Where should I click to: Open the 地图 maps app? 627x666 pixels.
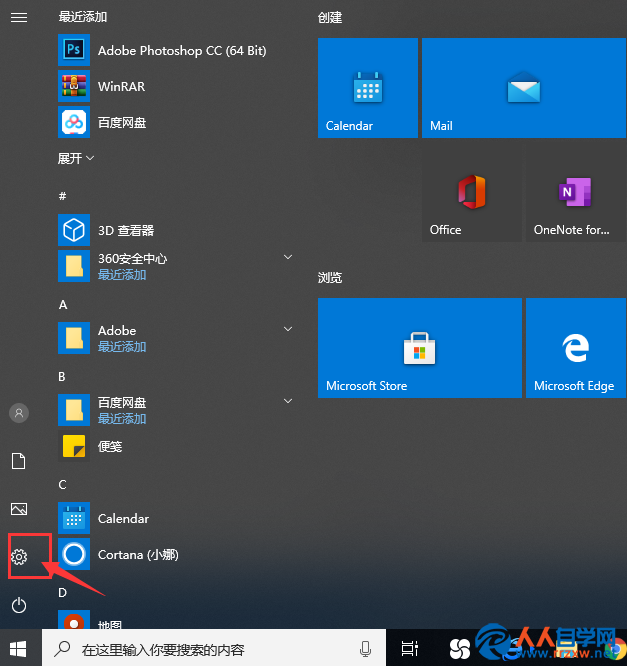tap(176, 620)
